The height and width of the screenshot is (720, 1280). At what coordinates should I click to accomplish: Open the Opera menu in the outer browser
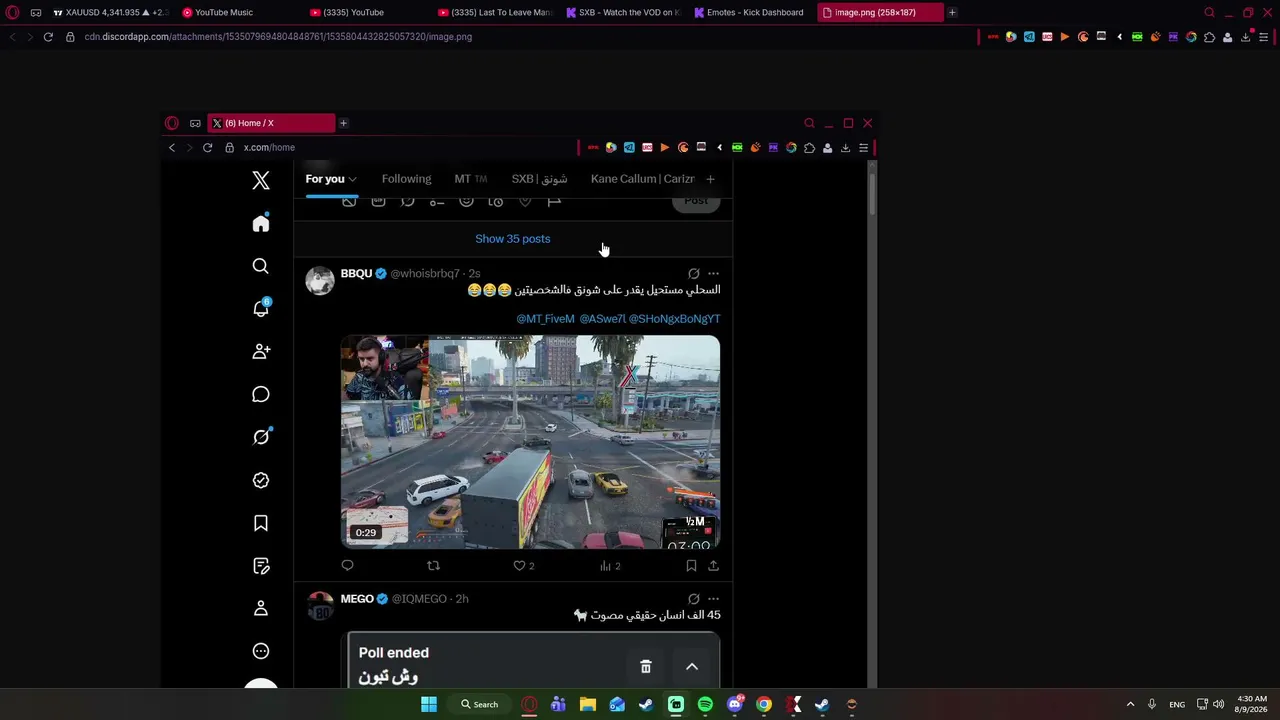13,13
